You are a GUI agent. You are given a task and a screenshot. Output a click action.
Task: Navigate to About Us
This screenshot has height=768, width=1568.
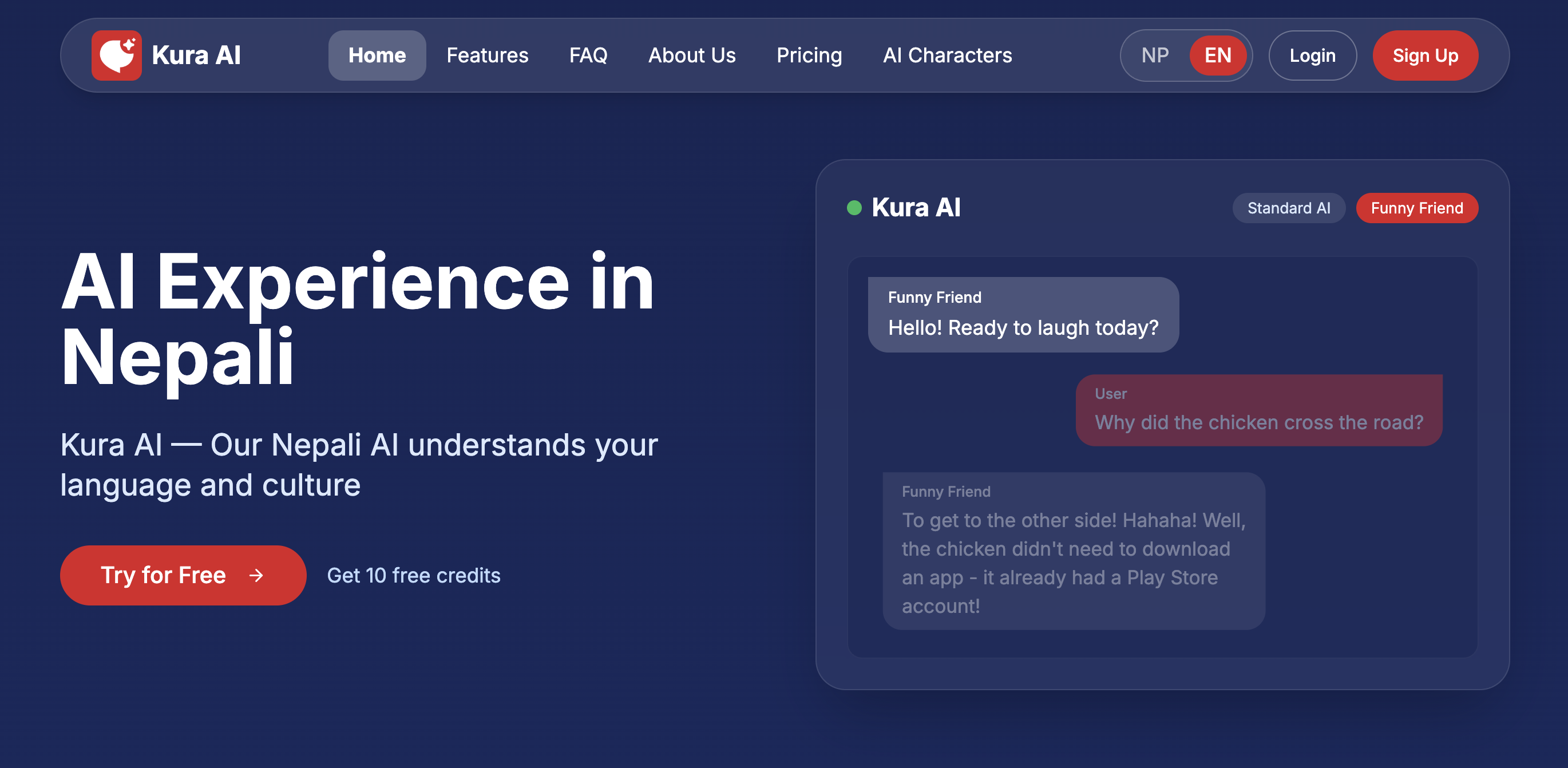click(691, 56)
